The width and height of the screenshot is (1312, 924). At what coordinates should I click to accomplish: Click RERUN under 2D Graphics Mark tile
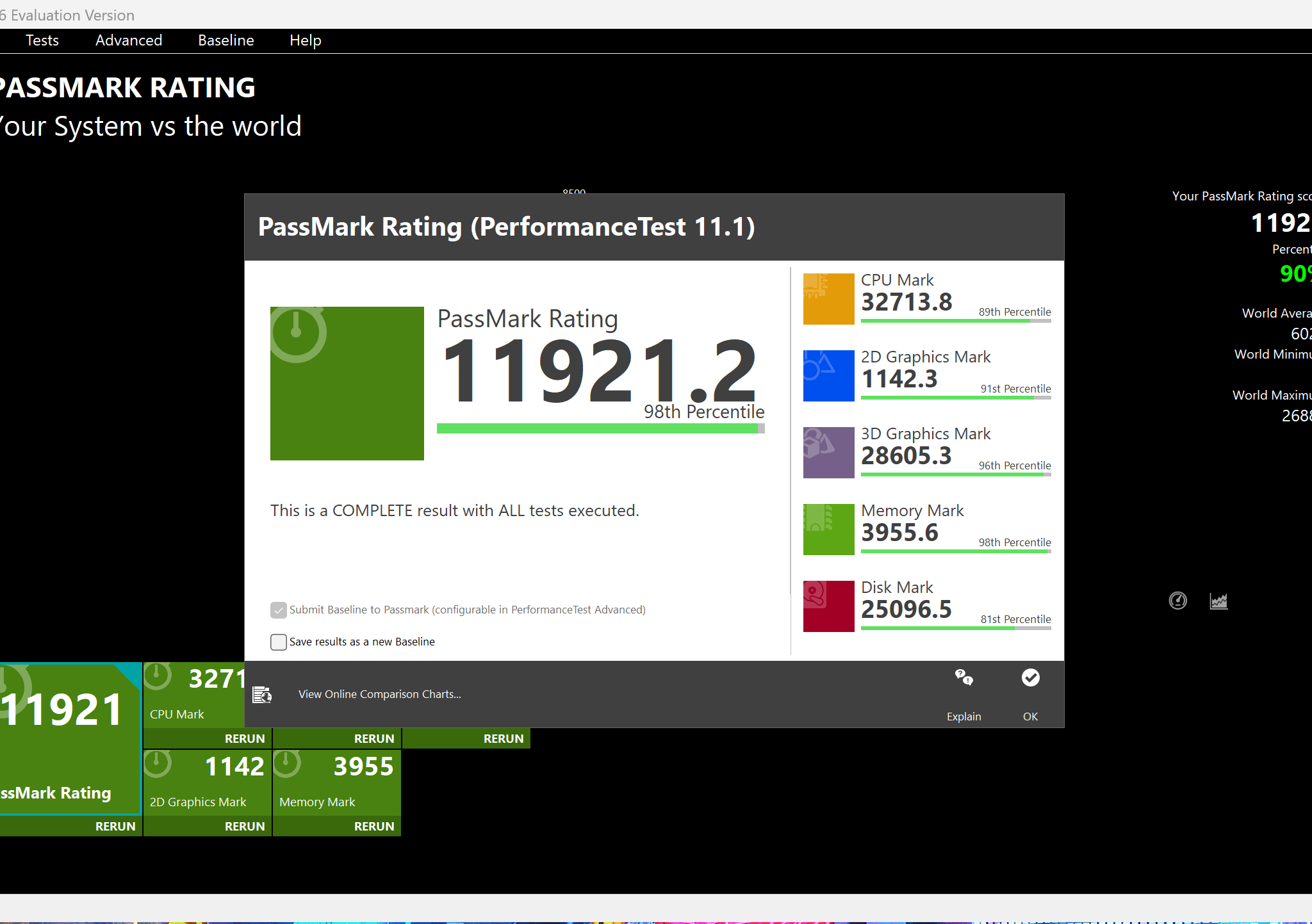[x=245, y=827]
